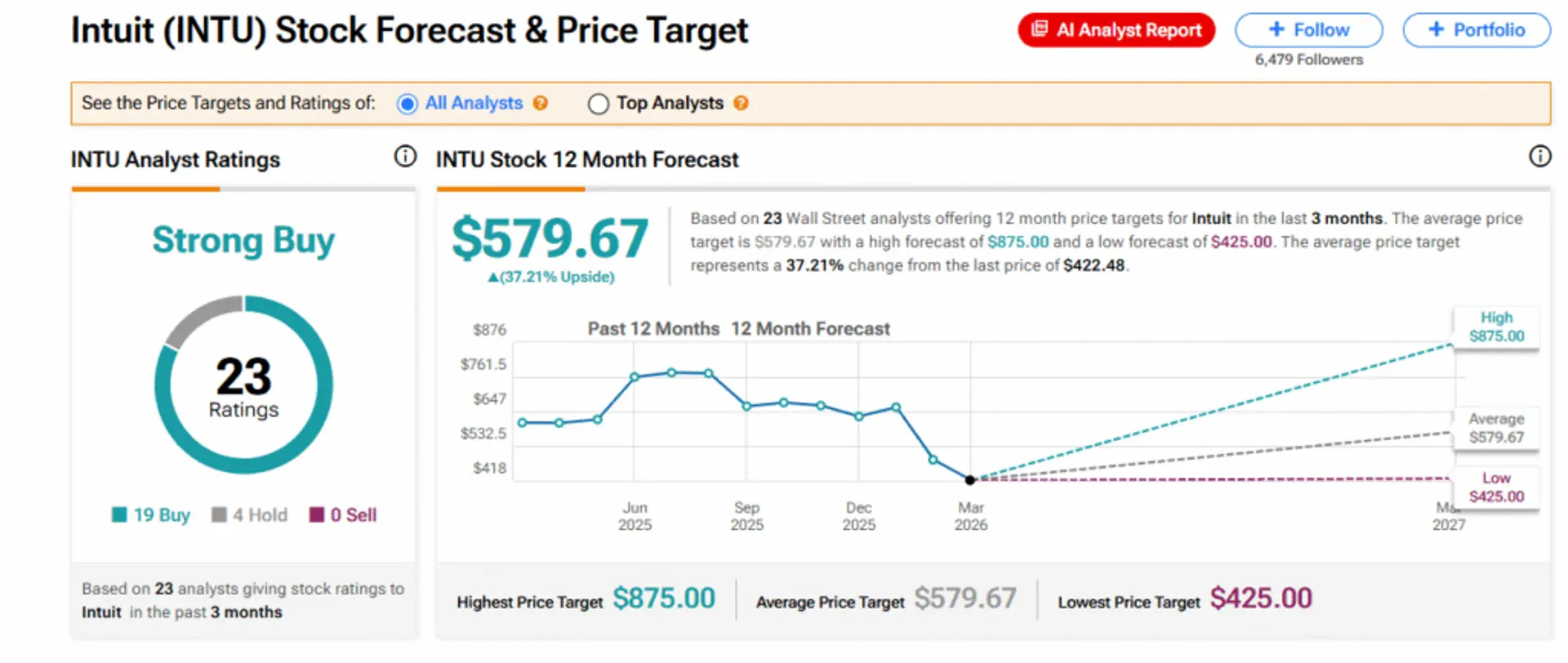Select the Top Analysts radio button
The image size is (1568, 663).
(599, 104)
